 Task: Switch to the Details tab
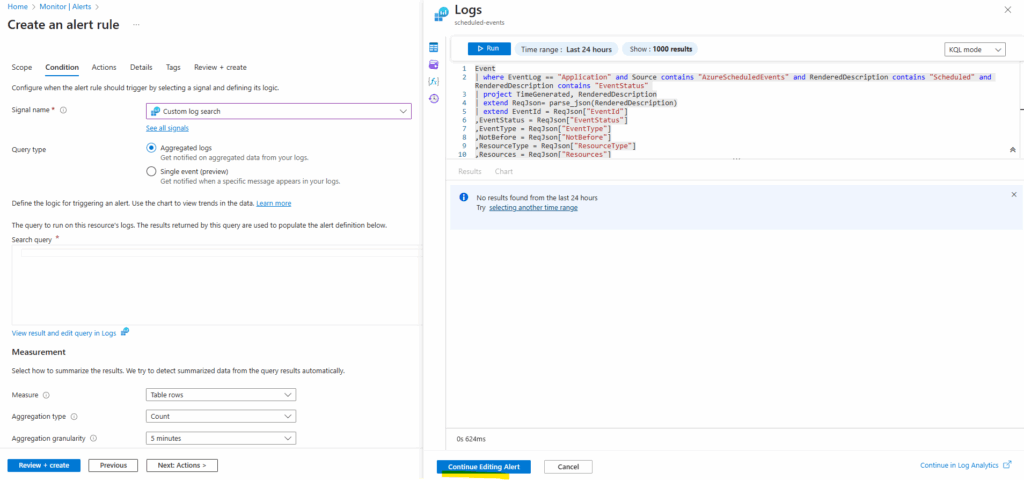(141, 67)
